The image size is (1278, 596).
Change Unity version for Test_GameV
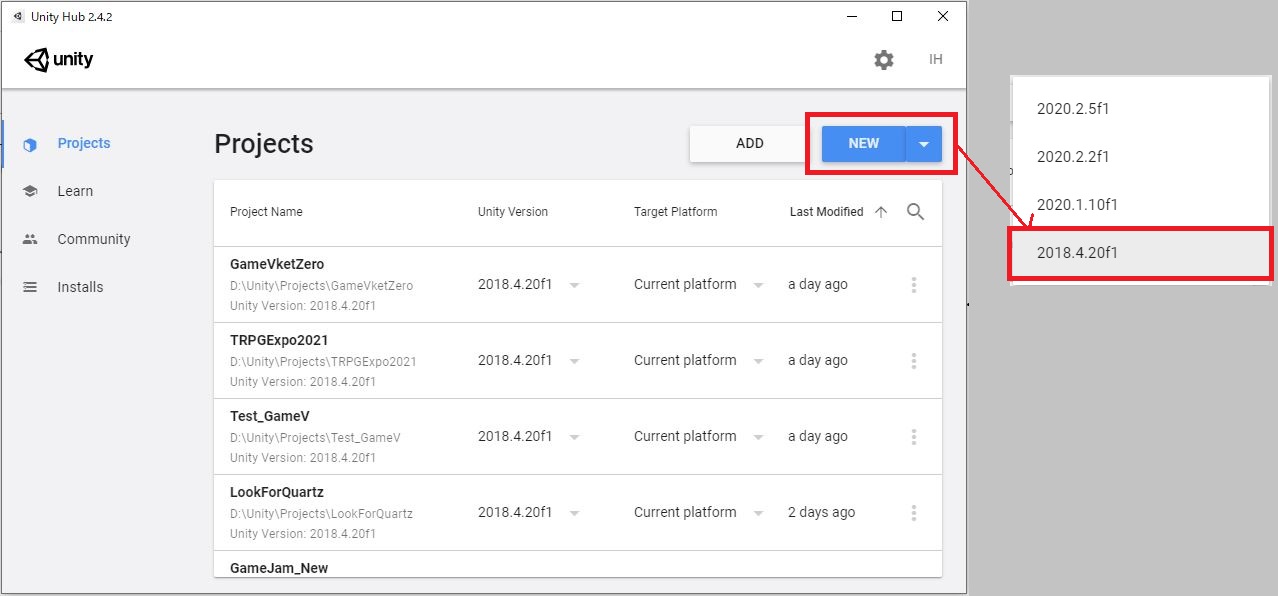coord(529,437)
